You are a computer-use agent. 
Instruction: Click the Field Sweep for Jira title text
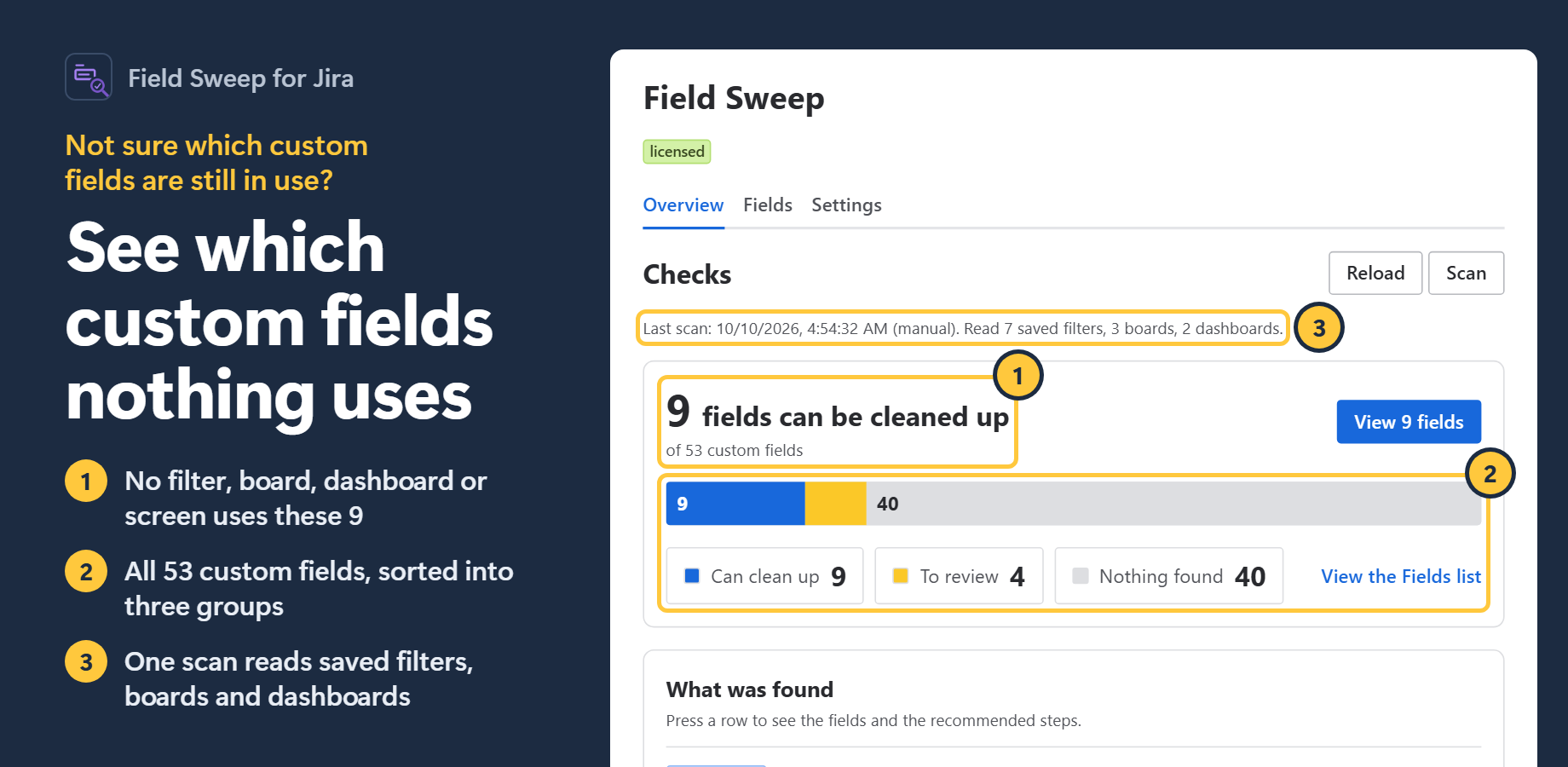[x=240, y=78]
